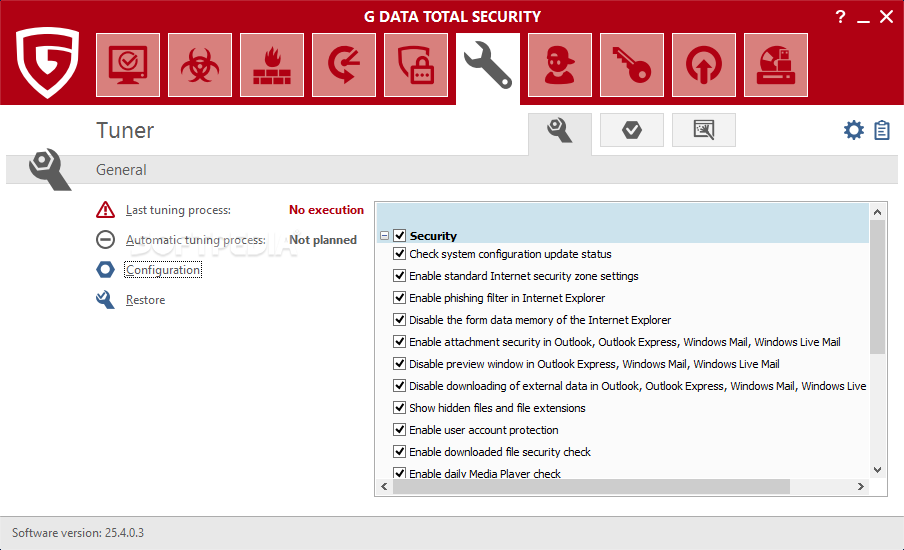Click the Automatic tuning process minus icon
This screenshot has height=550, width=904.
coord(106,239)
